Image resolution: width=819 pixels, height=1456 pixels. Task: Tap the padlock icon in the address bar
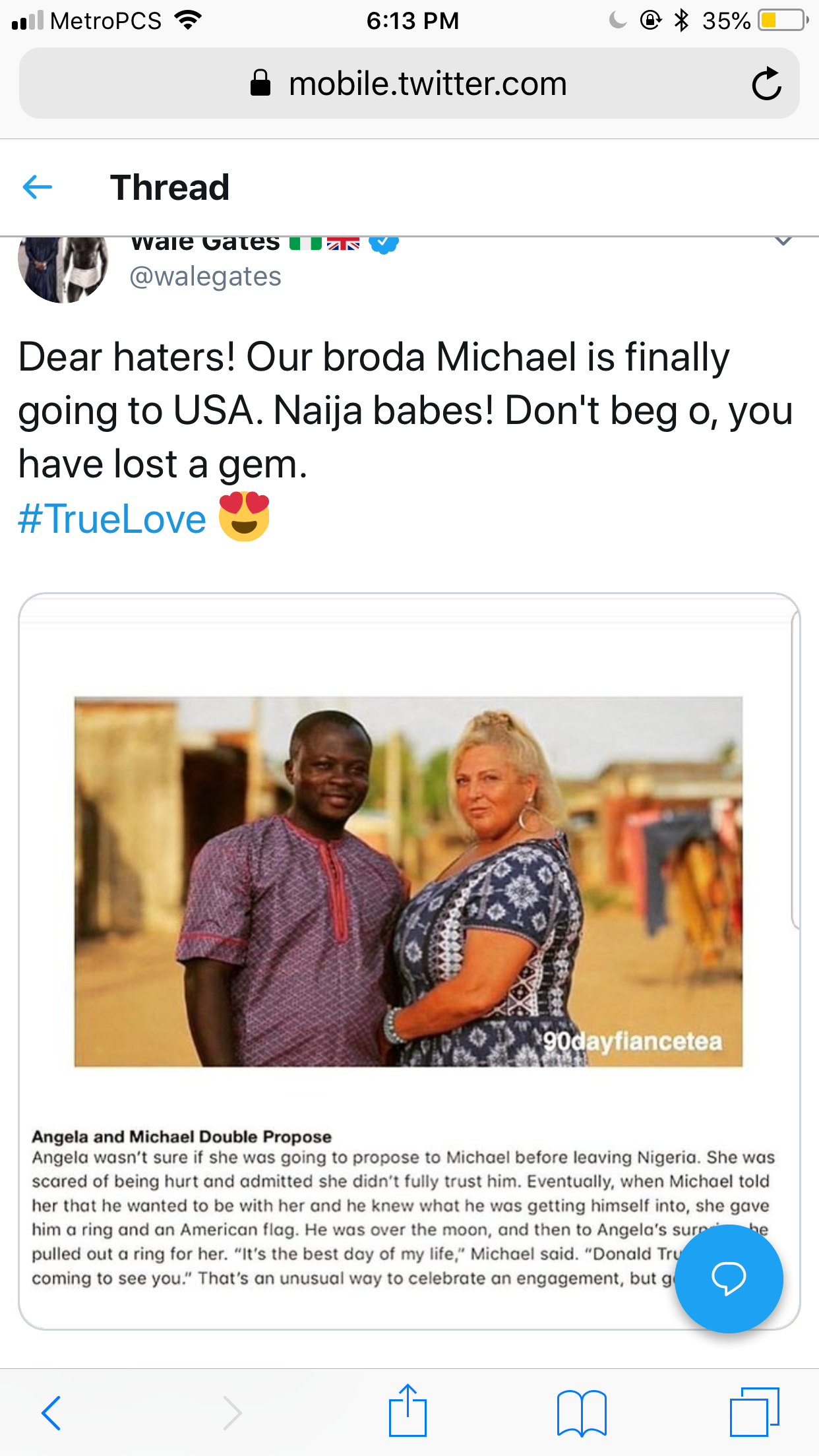pyautogui.click(x=260, y=84)
